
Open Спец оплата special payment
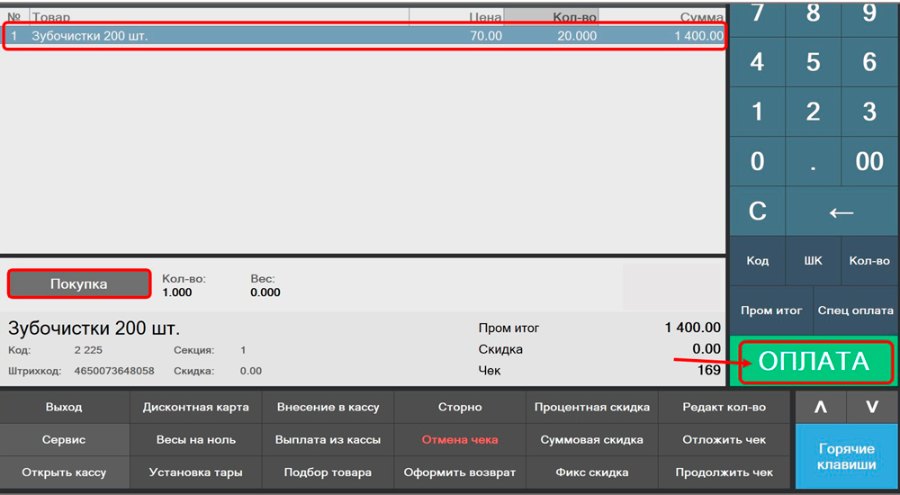855,311
